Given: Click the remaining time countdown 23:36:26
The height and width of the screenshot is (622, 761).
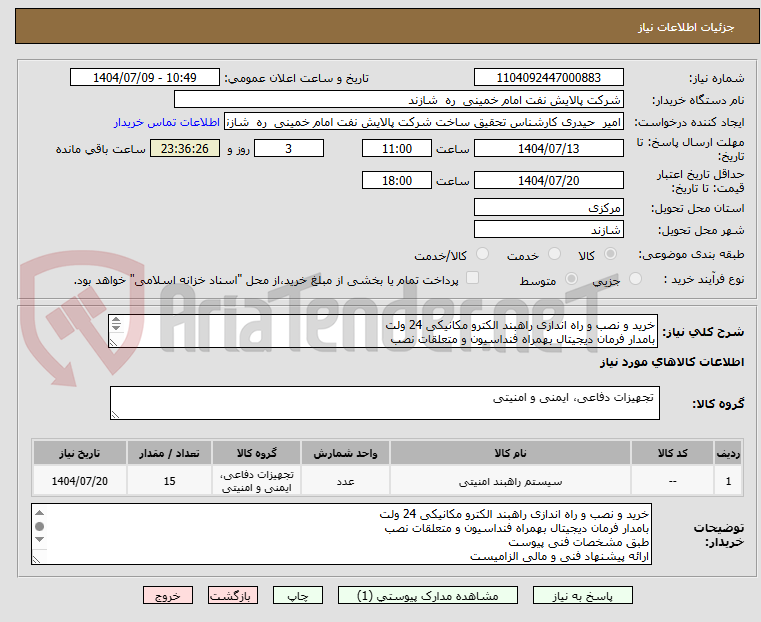Looking at the screenshot, I should (x=185, y=148).
